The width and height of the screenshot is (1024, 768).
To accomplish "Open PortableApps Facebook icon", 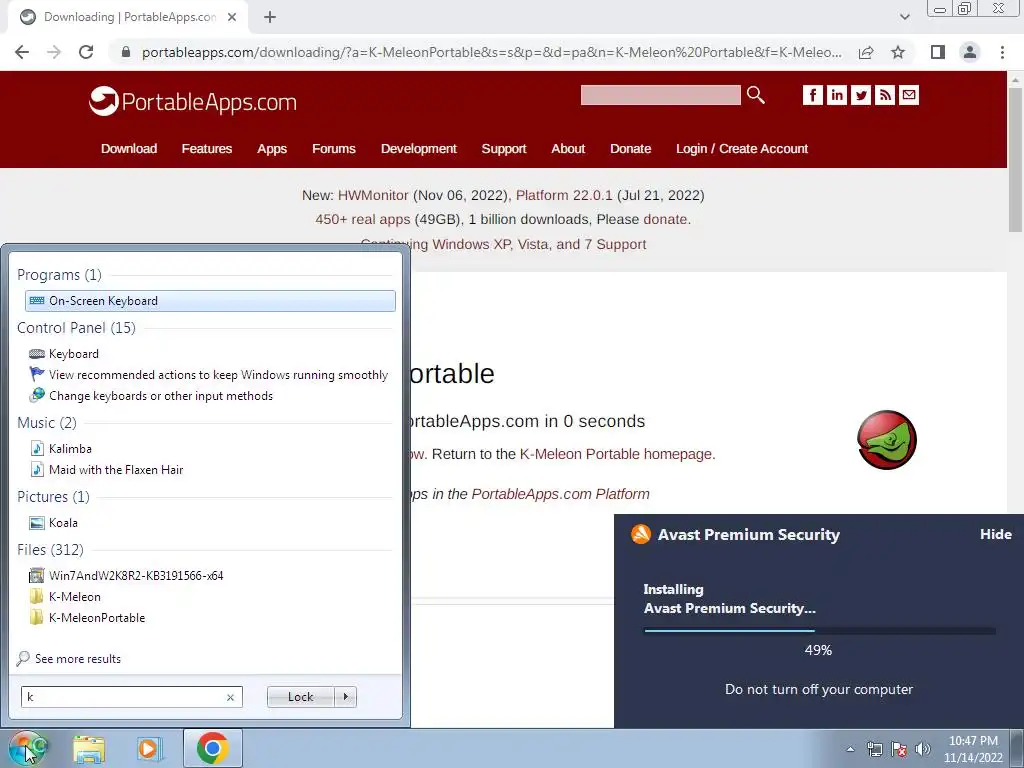I will pos(812,95).
